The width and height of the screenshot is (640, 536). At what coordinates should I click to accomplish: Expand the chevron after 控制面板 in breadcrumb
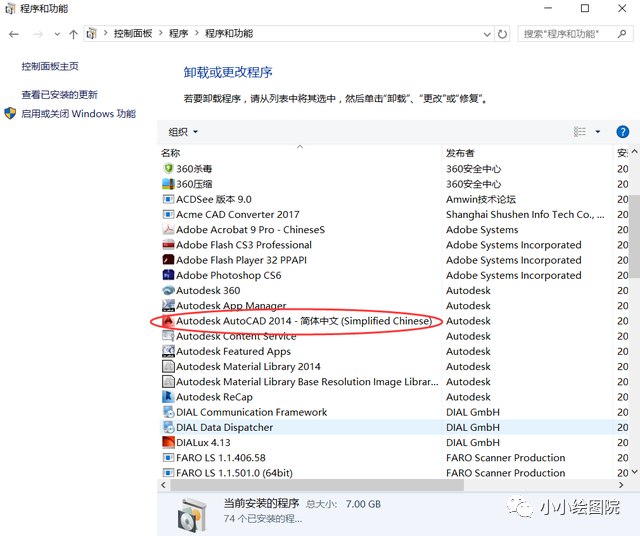pos(161,33)
